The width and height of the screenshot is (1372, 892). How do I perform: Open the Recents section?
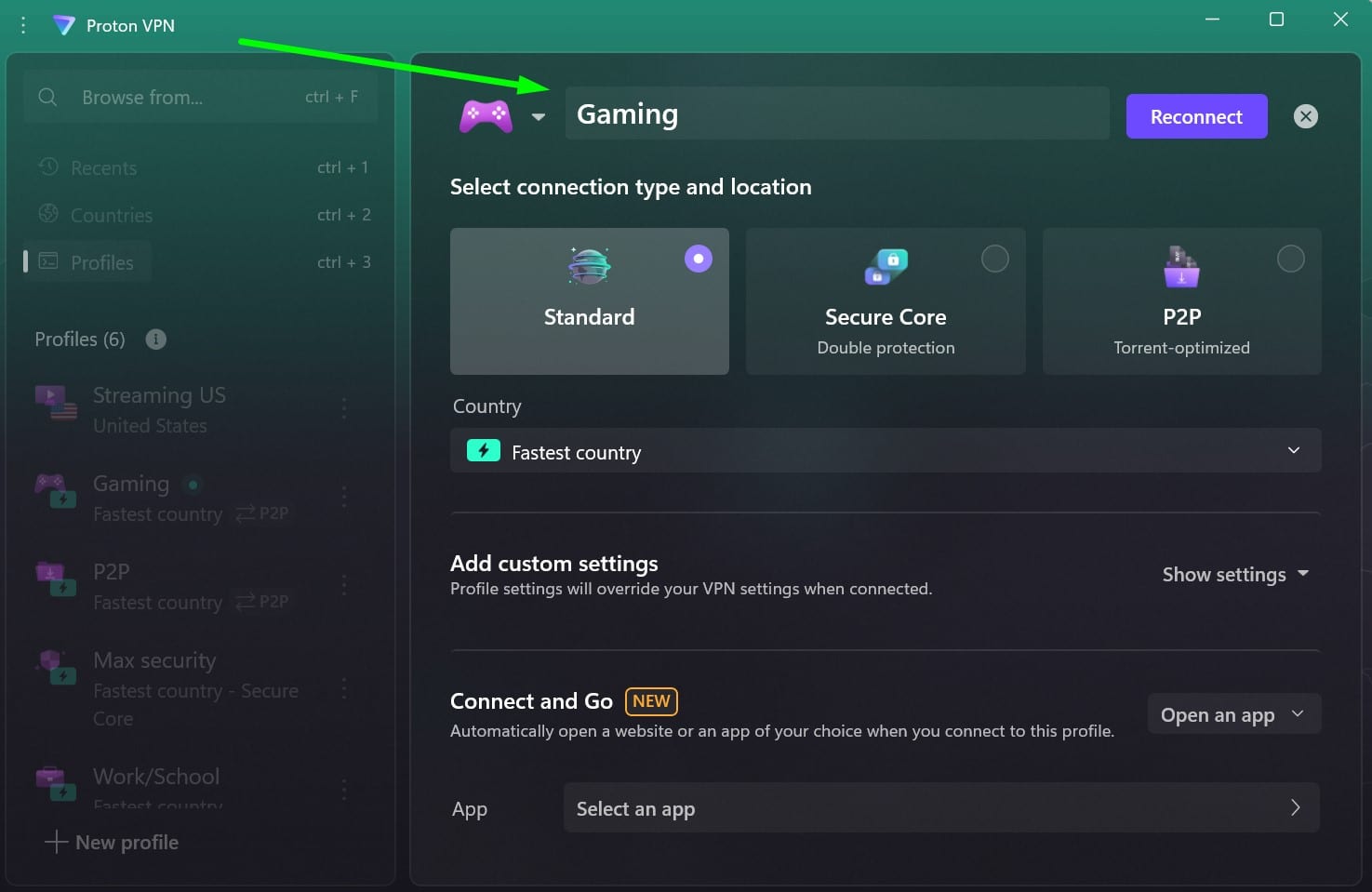(x=104, y=168)
